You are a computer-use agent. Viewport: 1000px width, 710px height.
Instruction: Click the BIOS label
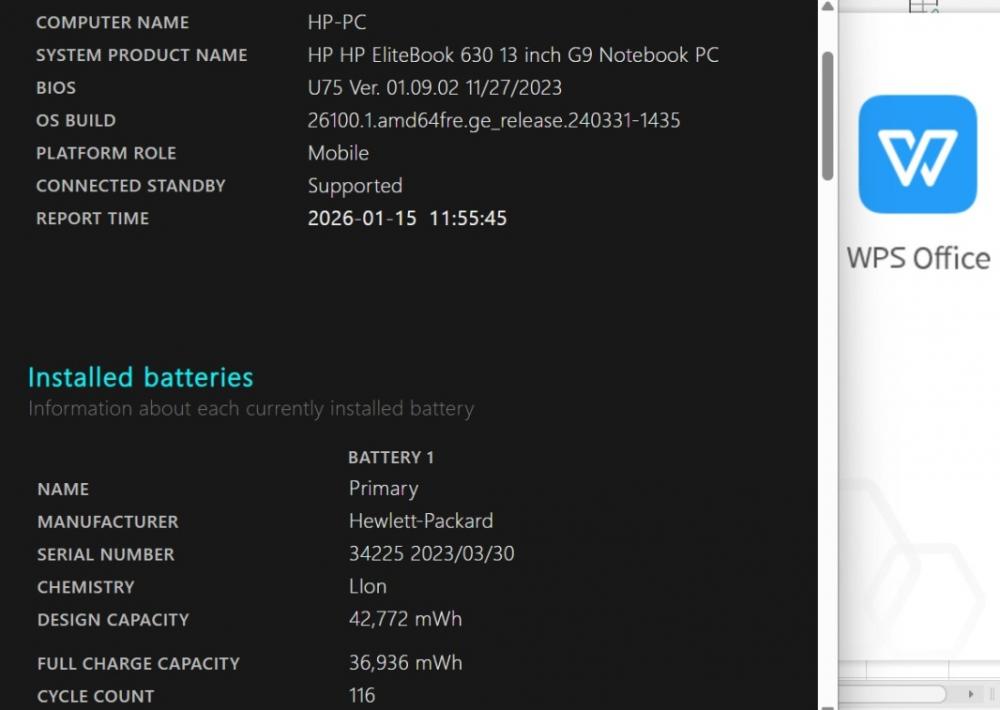point(55,88)
